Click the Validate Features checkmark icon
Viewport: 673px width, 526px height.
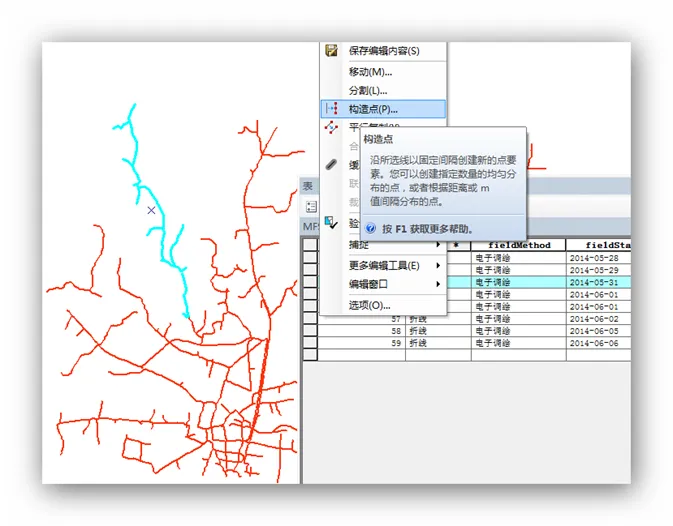coord(332,223)
